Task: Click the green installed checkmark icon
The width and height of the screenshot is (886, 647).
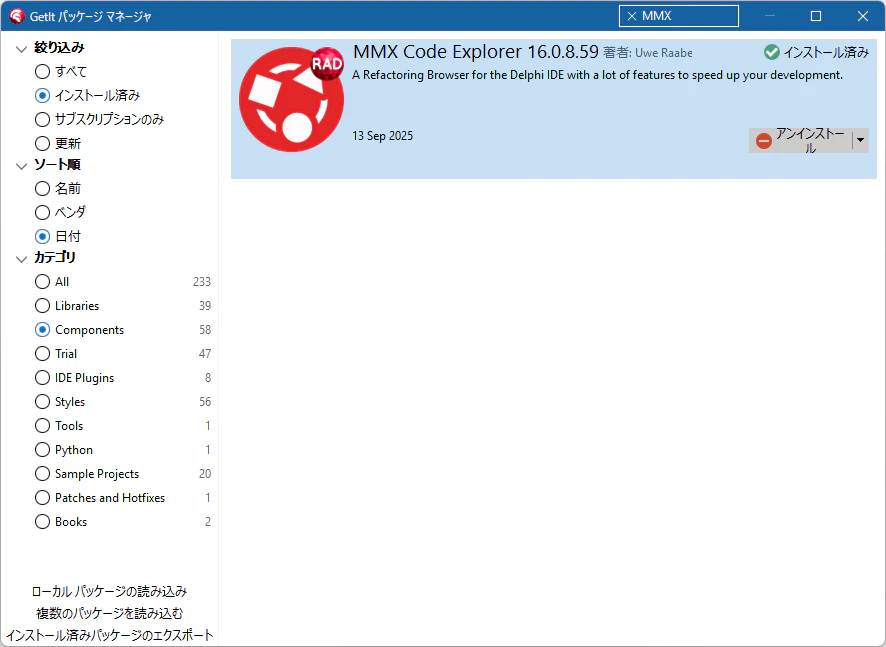Action: point(771,53)
